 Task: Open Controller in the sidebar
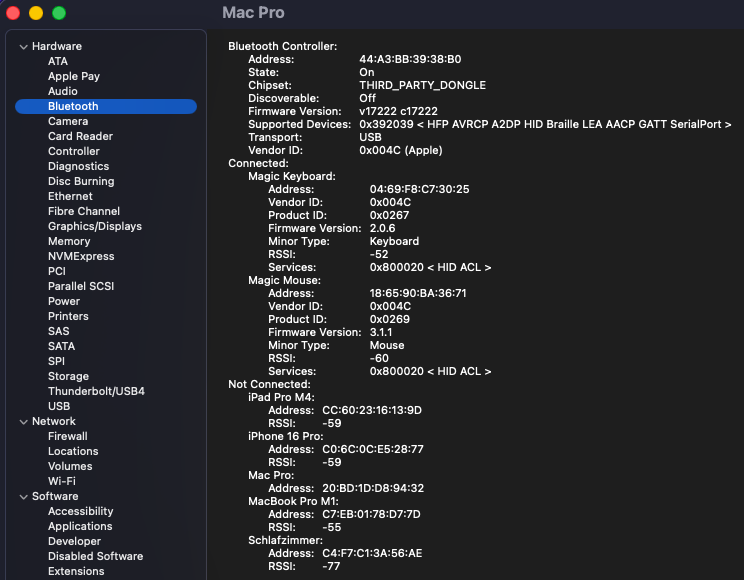point(74,151)
